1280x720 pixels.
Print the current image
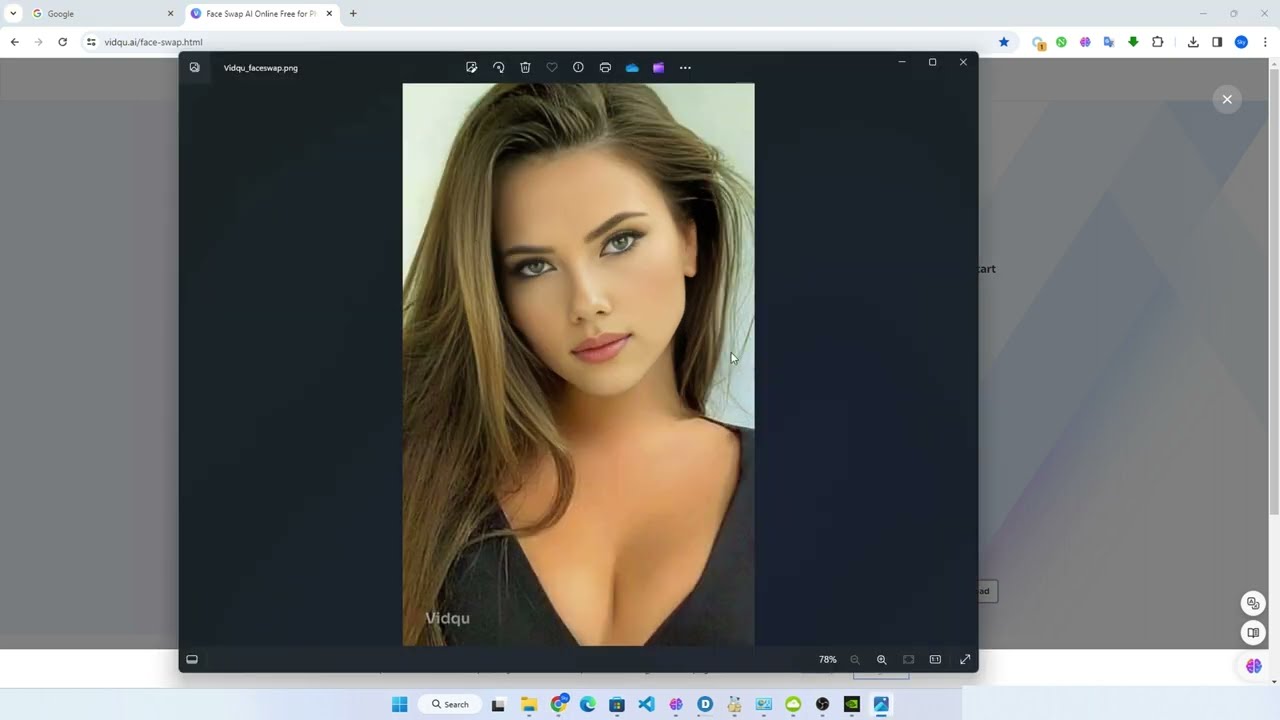pos(605,67)
